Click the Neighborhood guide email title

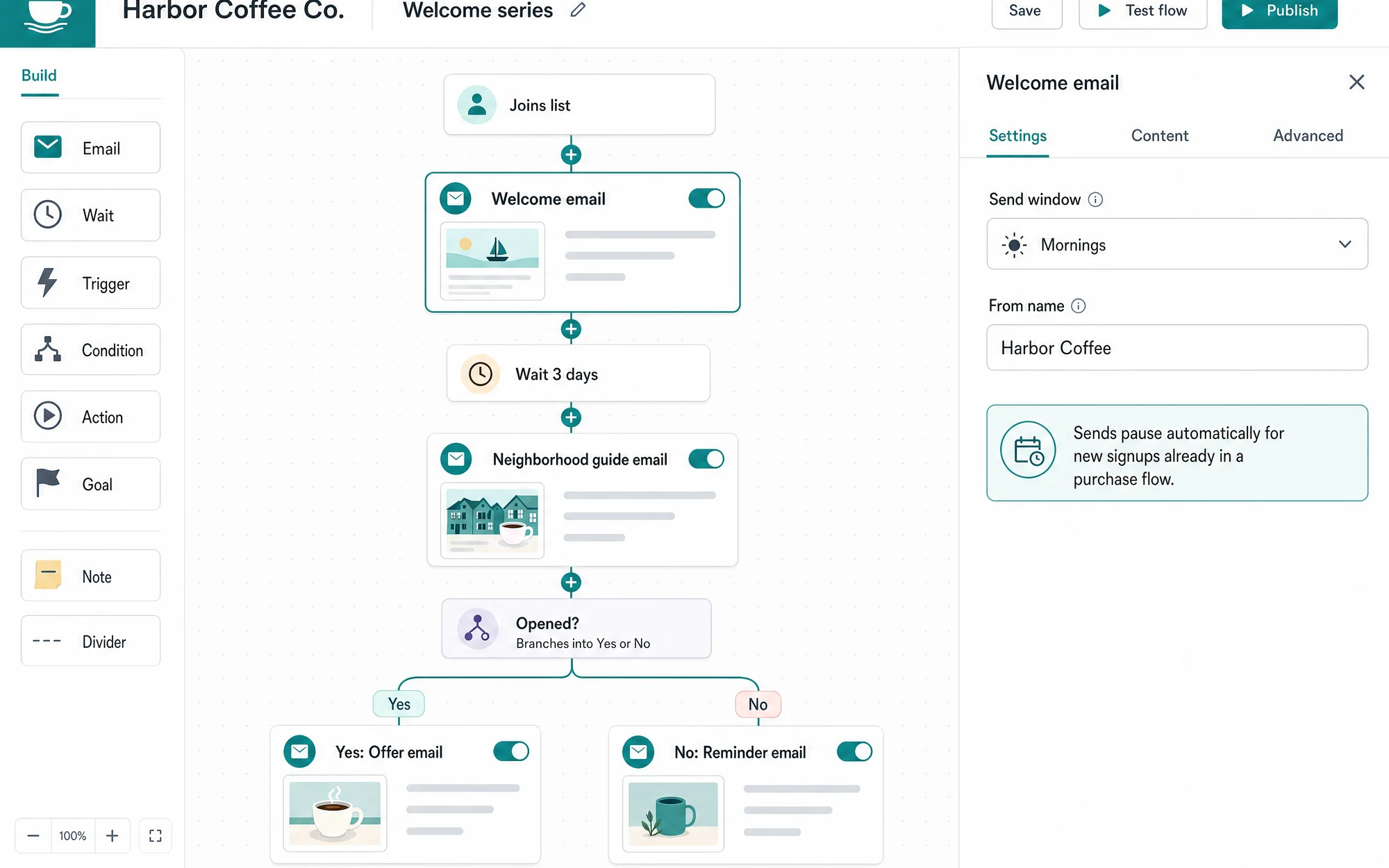(580, 460)
